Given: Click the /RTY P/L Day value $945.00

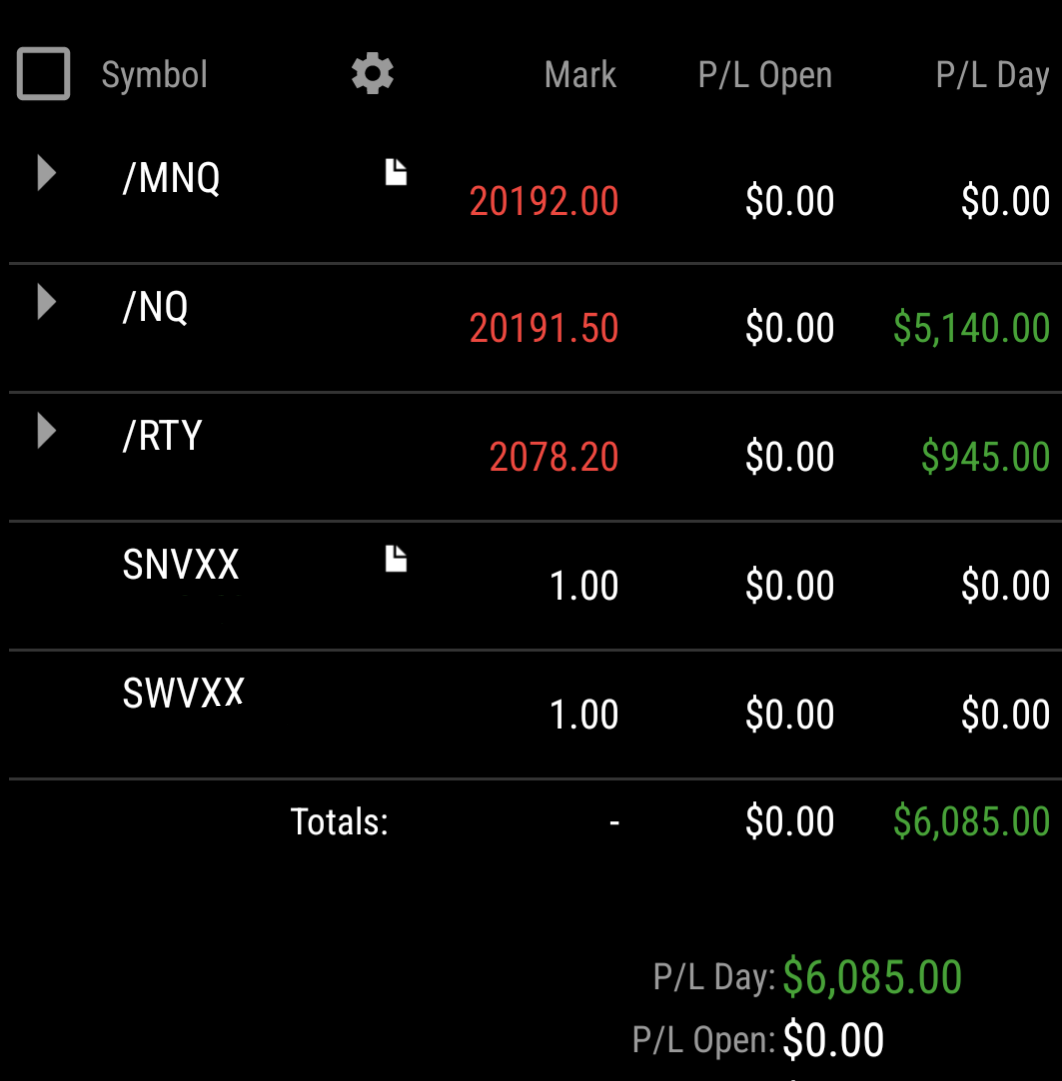Looking at the screenshot, I should [985, 457].
